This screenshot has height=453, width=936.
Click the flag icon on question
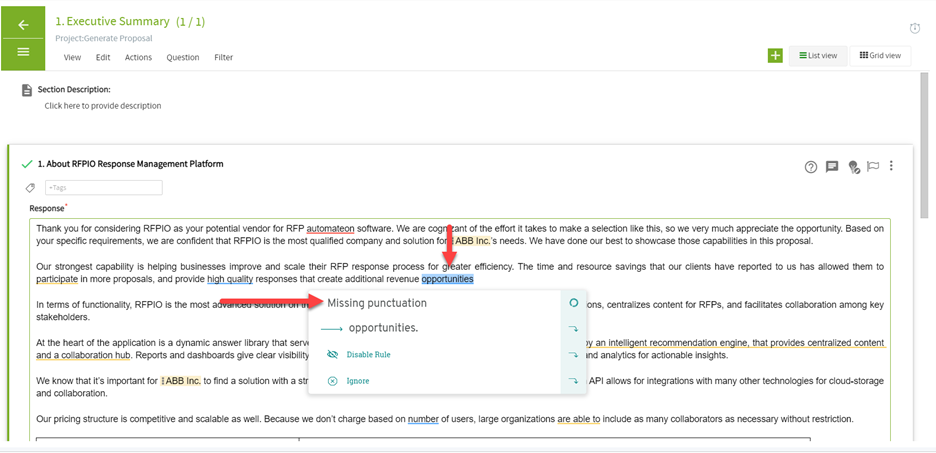[873, 167]
